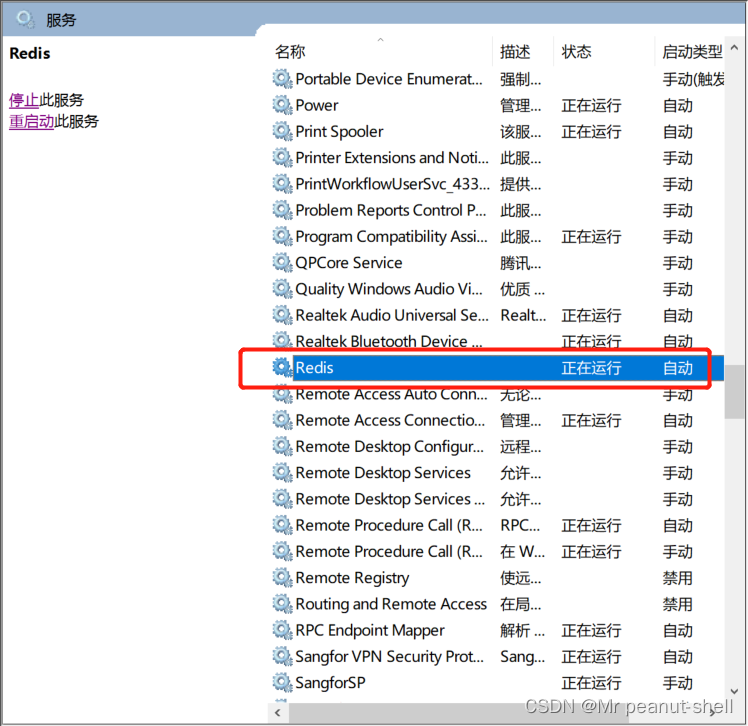Select Realtek Audio Universal Se... name
The image size is (748, 726).
(392, 315)
